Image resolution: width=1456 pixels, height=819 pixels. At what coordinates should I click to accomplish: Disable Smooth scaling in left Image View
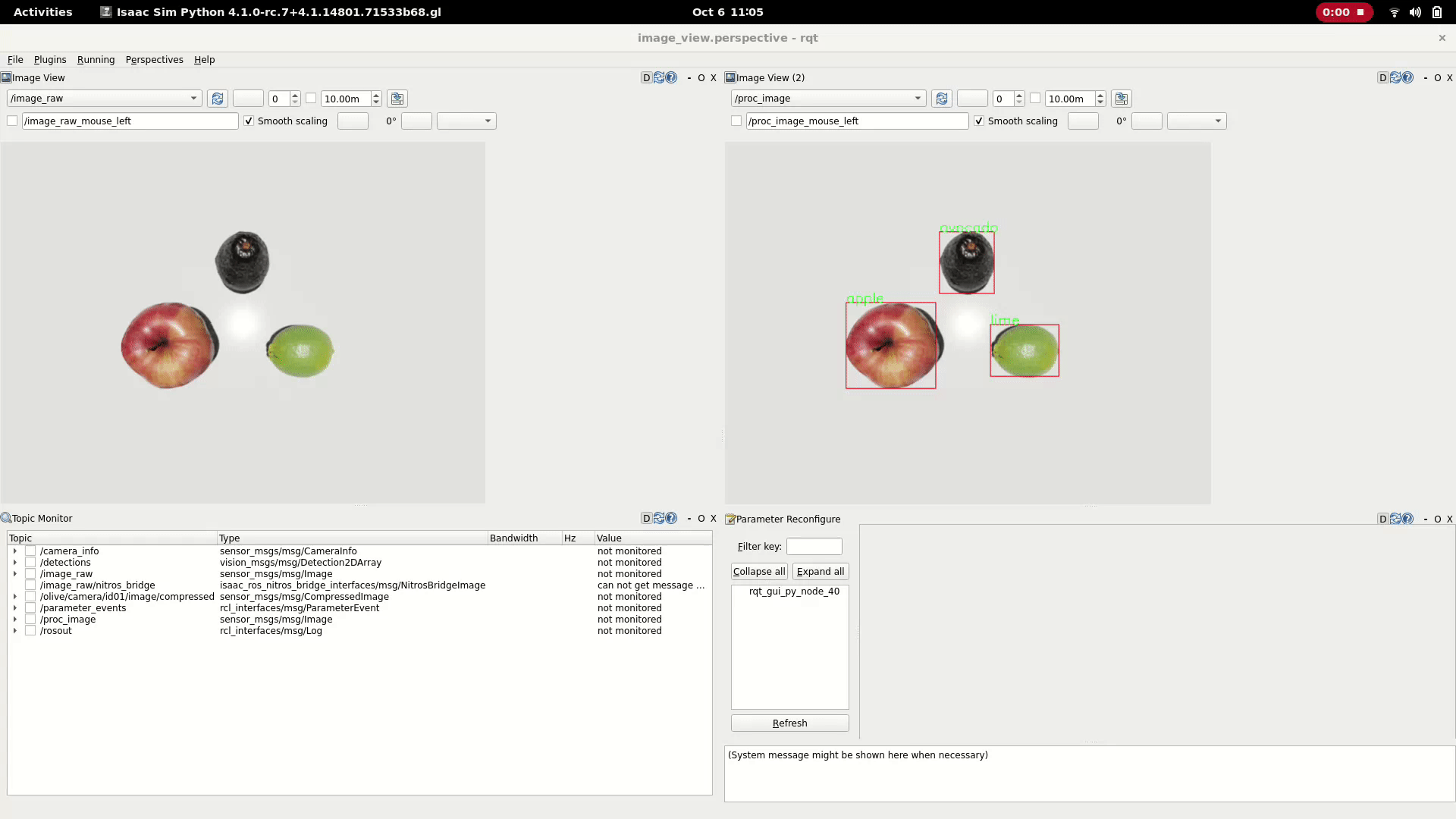[x=249, y=121]
